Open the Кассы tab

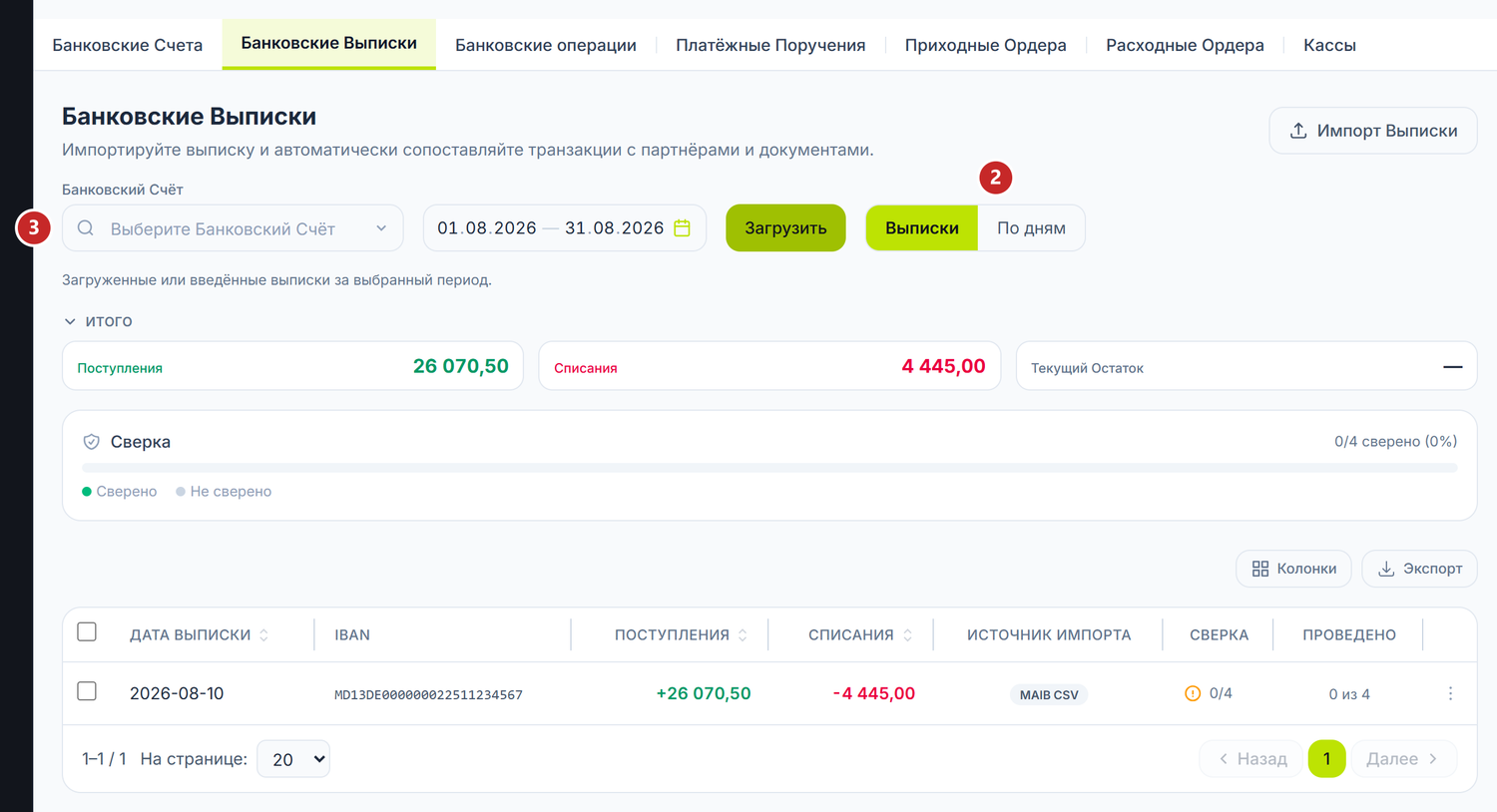(1329, 45)
